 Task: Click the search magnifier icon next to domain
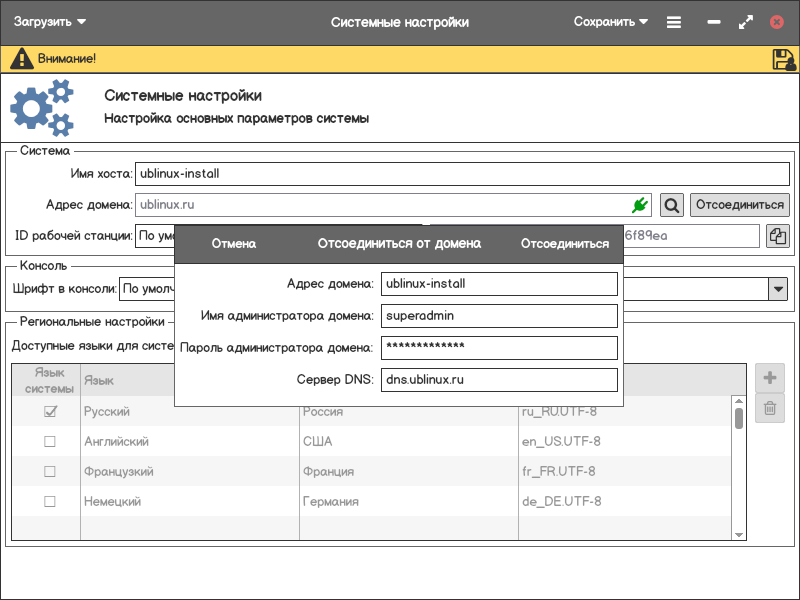pyautogui.click(x=672, y=205)
